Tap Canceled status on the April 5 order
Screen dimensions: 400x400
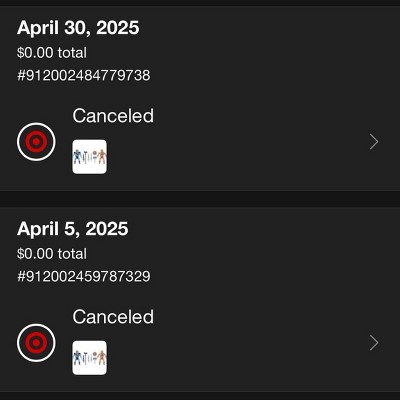point(113,317)
